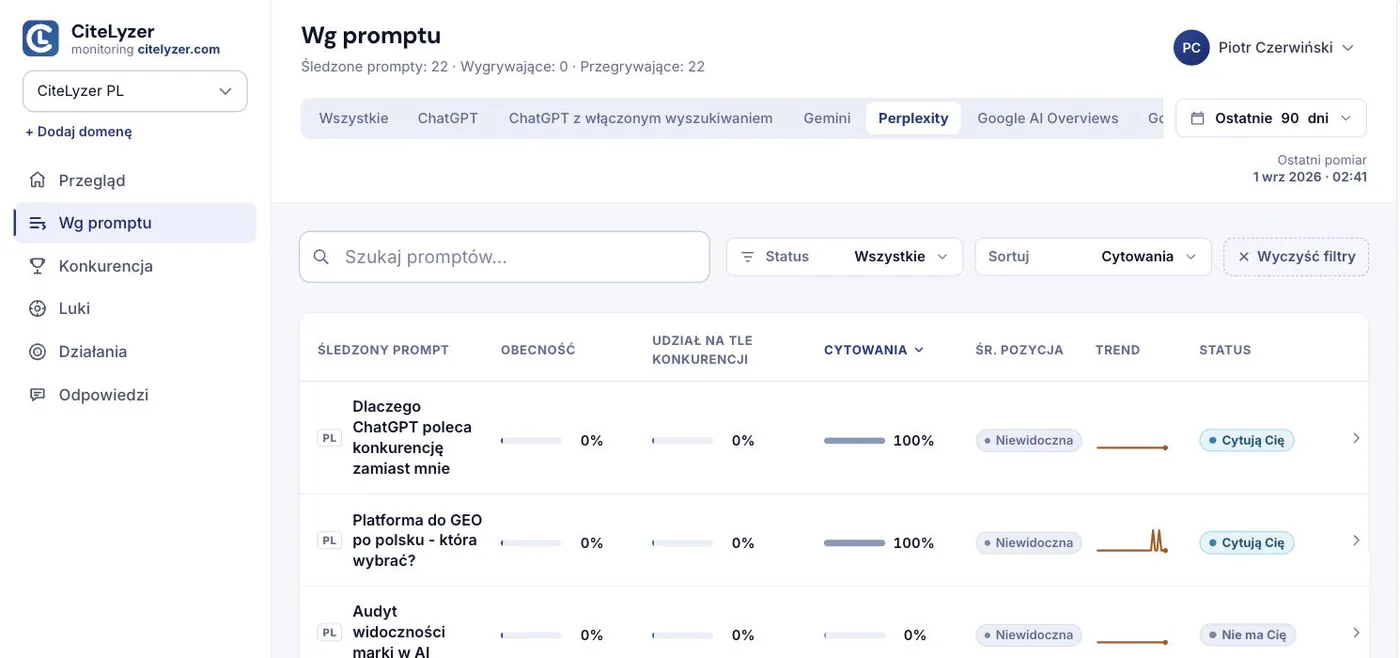The height and width of the screenshot is (658, 1400).
Task: Click the home icon next to Przegląd
Action: coord(38,180)
